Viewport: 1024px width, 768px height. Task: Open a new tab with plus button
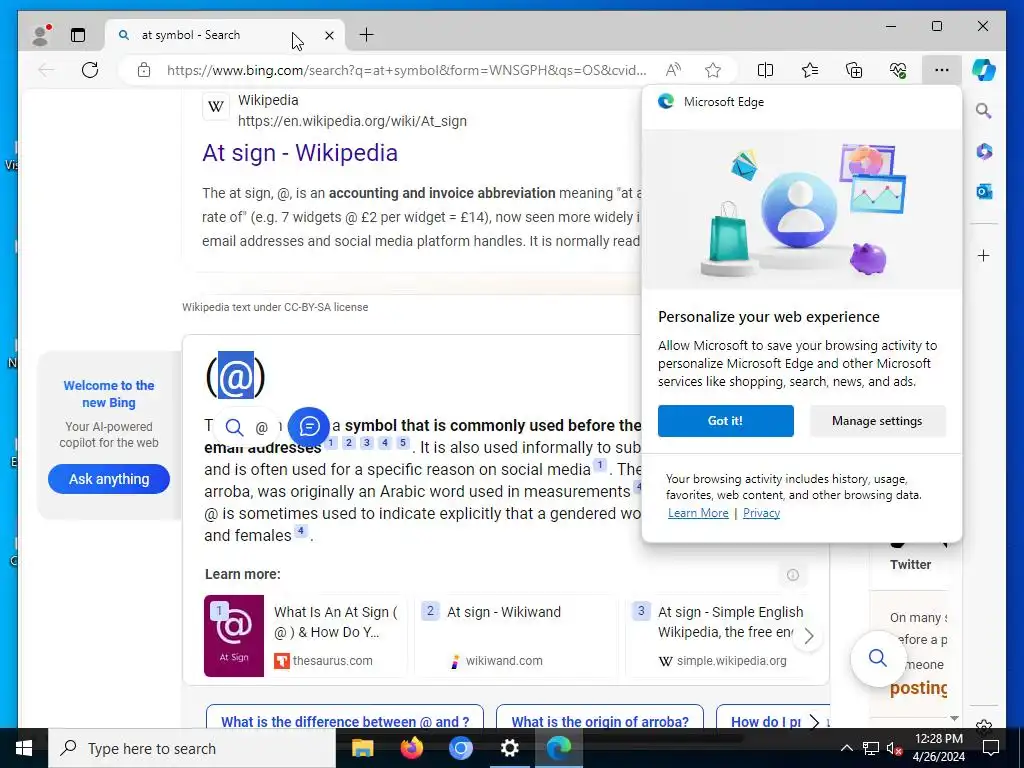pos(367,35)
